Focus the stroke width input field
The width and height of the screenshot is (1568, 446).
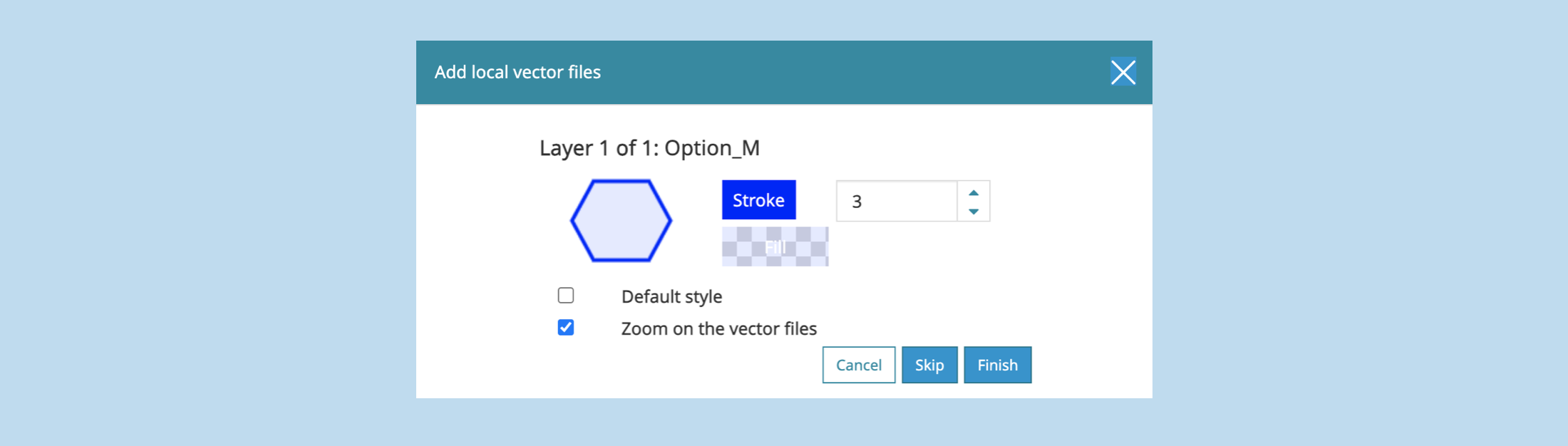pos(897,202)
